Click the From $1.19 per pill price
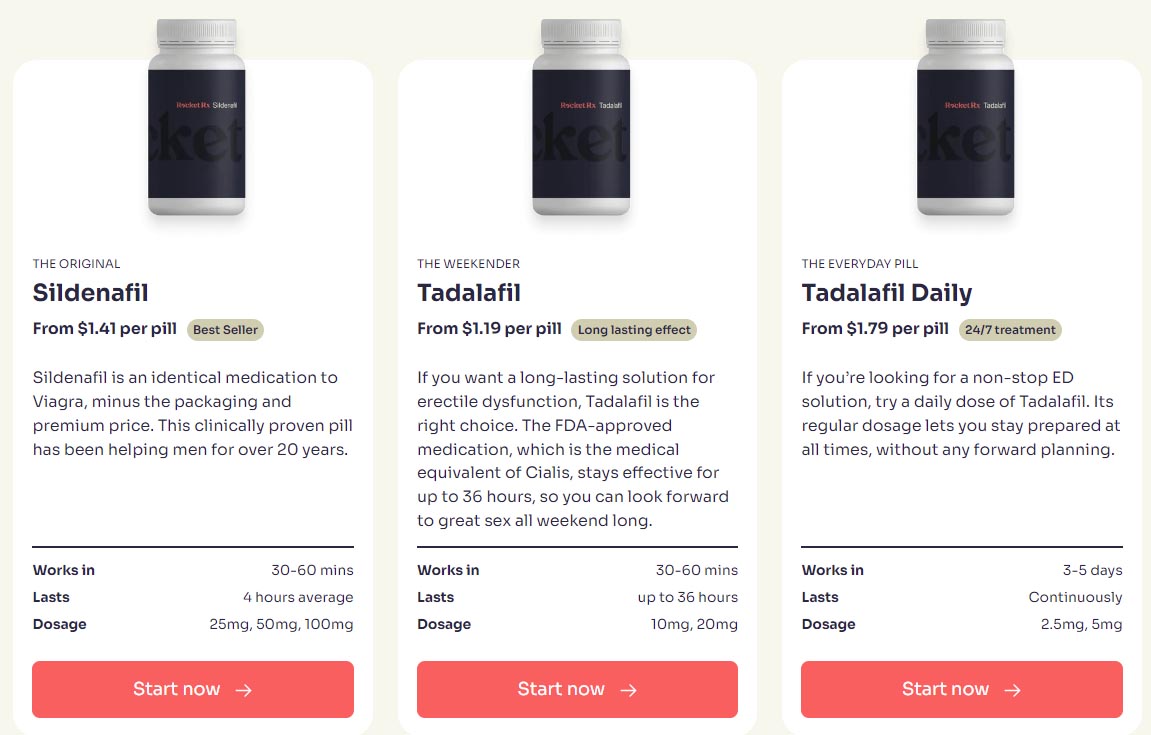The width and height of the screenshot is (1151, 735). (x=489, y=328)
